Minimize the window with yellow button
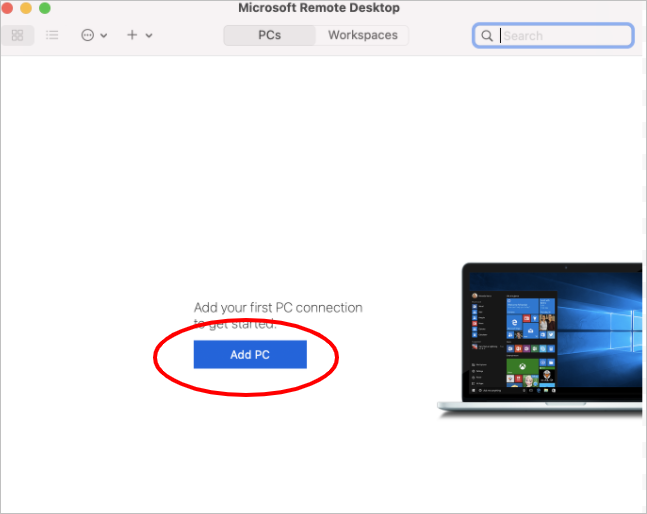647x514 pixels. (26, 8)
